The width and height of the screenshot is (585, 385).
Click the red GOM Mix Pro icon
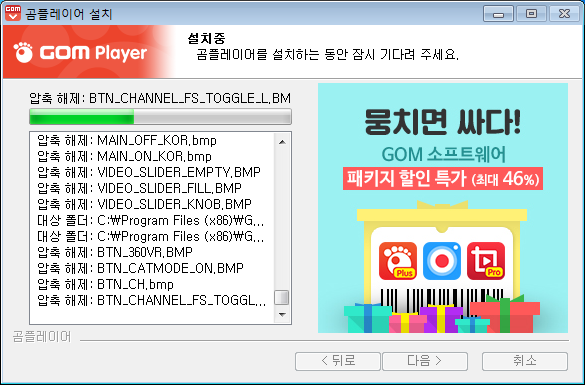[x=486, y=261]
